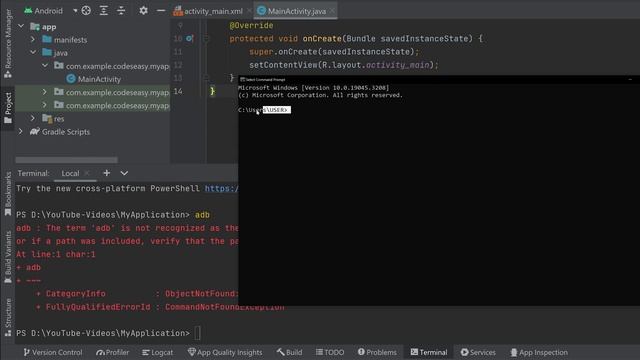Click the Command Prompt C:\Users\USER> prompt
640x360 pixels.
[264, 110]
